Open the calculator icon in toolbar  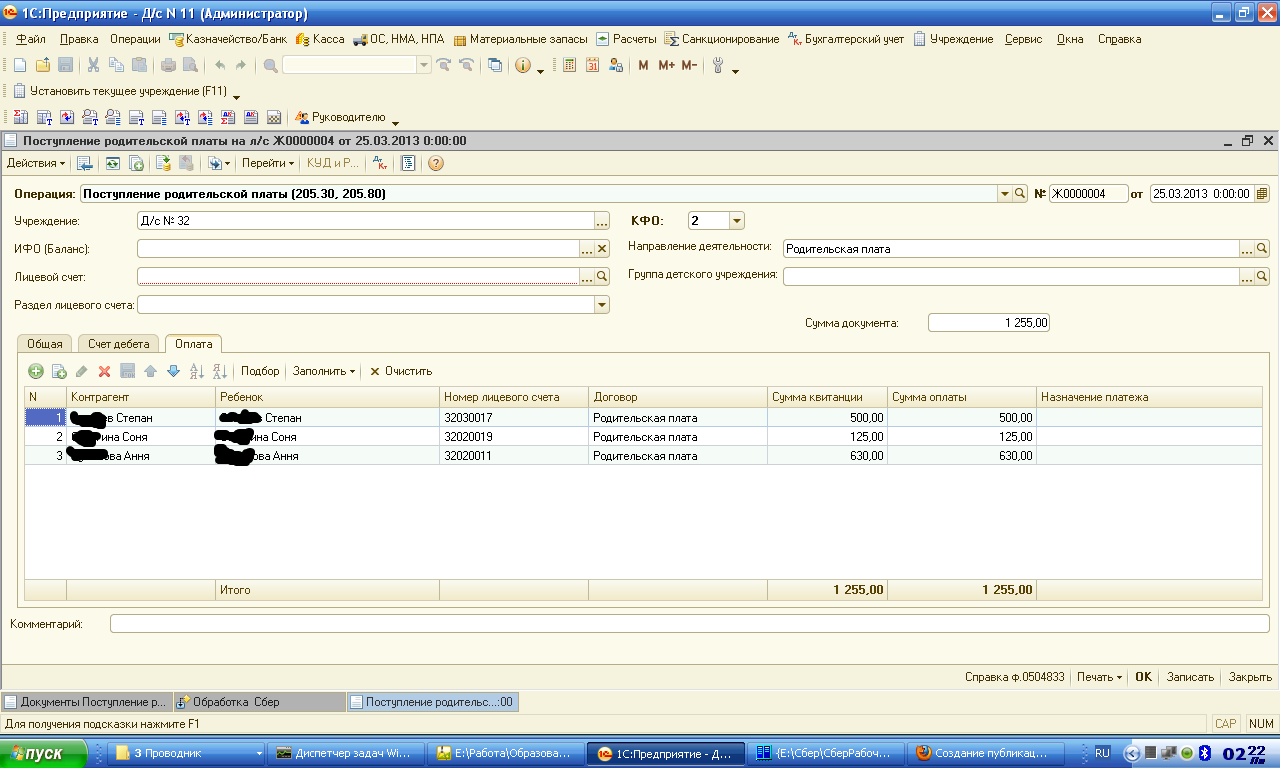pyautogui.click(x=569, y=65)
